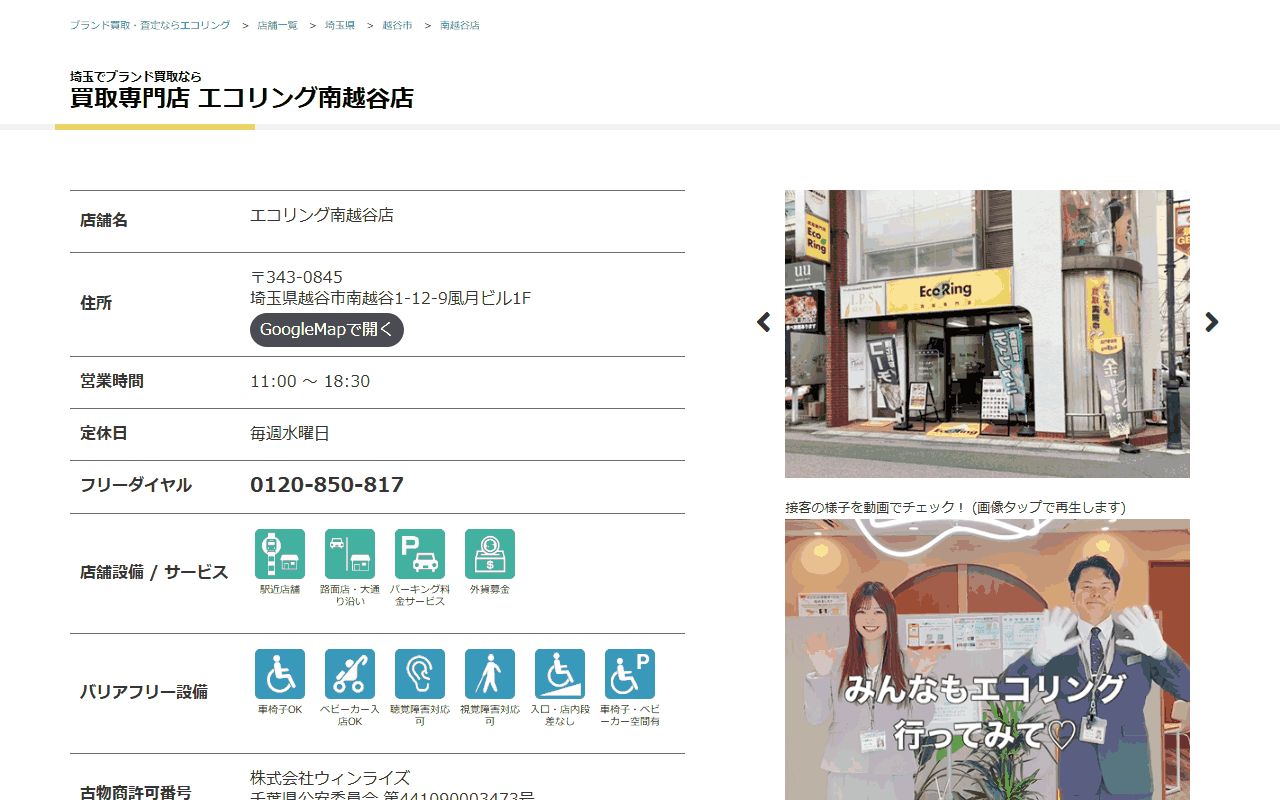Click the フリーダイヤル row label
The image size is (1280, 800).
click(x=136, y=485)
